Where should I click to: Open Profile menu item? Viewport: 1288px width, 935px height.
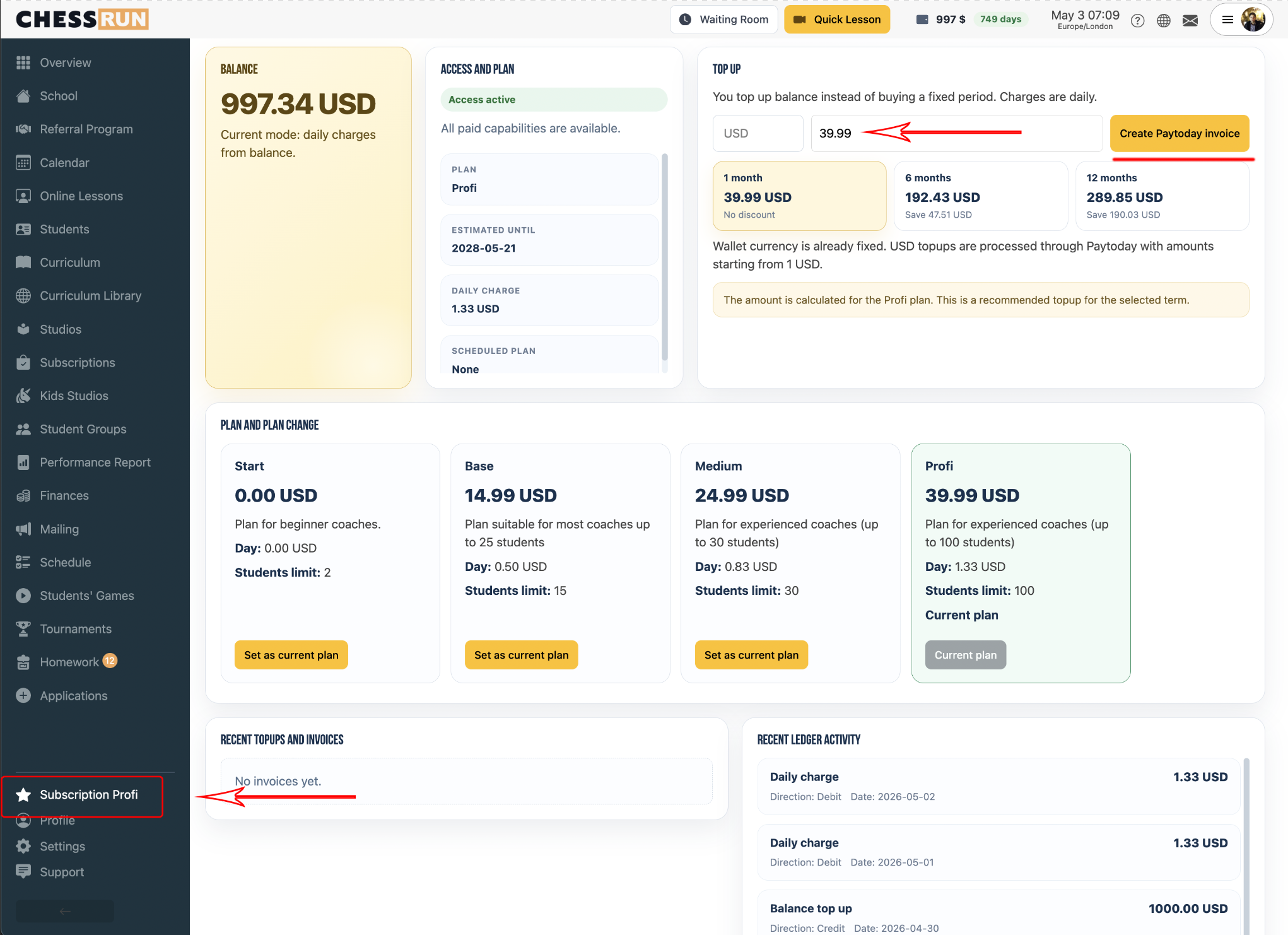tap(57, 820)
